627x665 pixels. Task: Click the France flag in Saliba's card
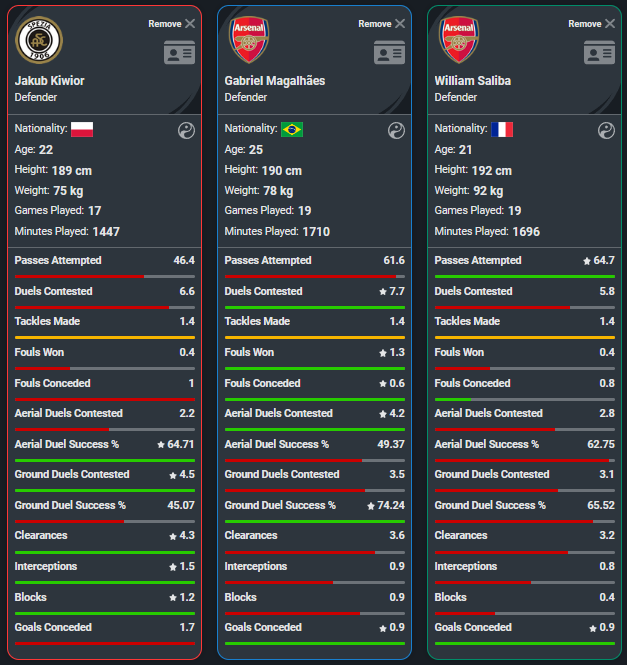502,129
